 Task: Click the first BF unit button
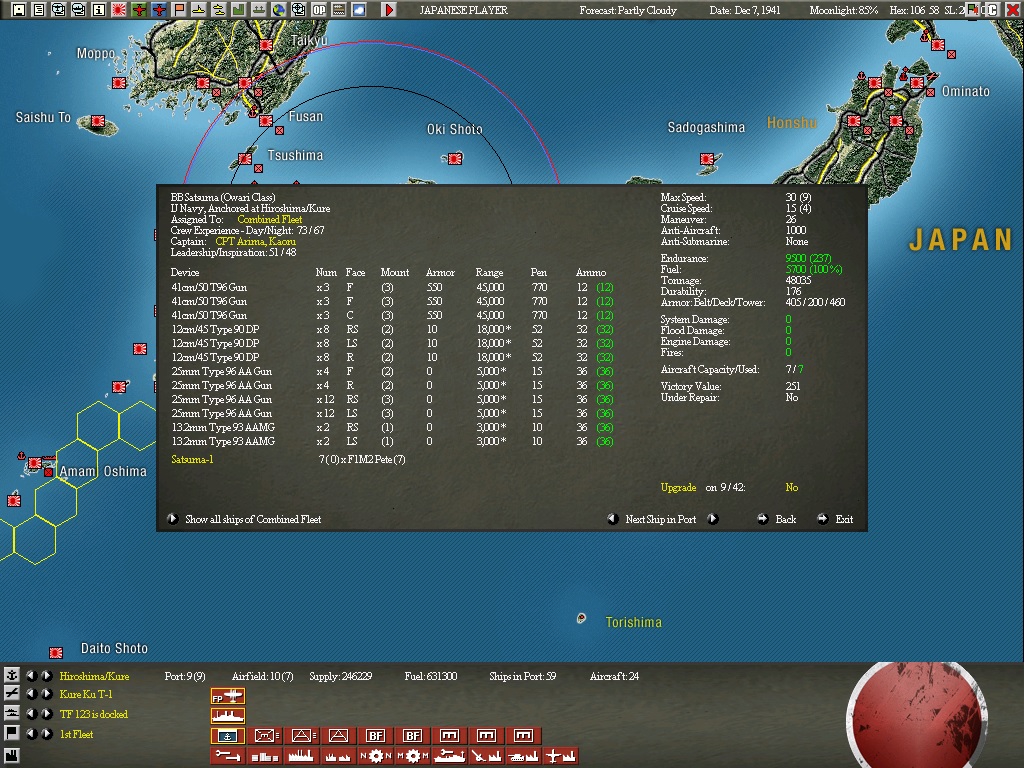376,736
